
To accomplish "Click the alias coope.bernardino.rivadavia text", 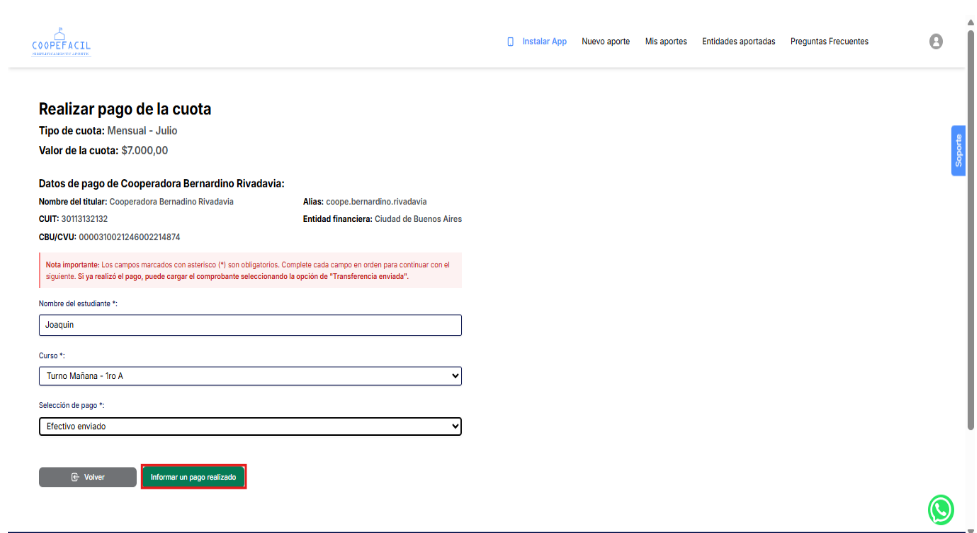I will [x=376, y=201].
